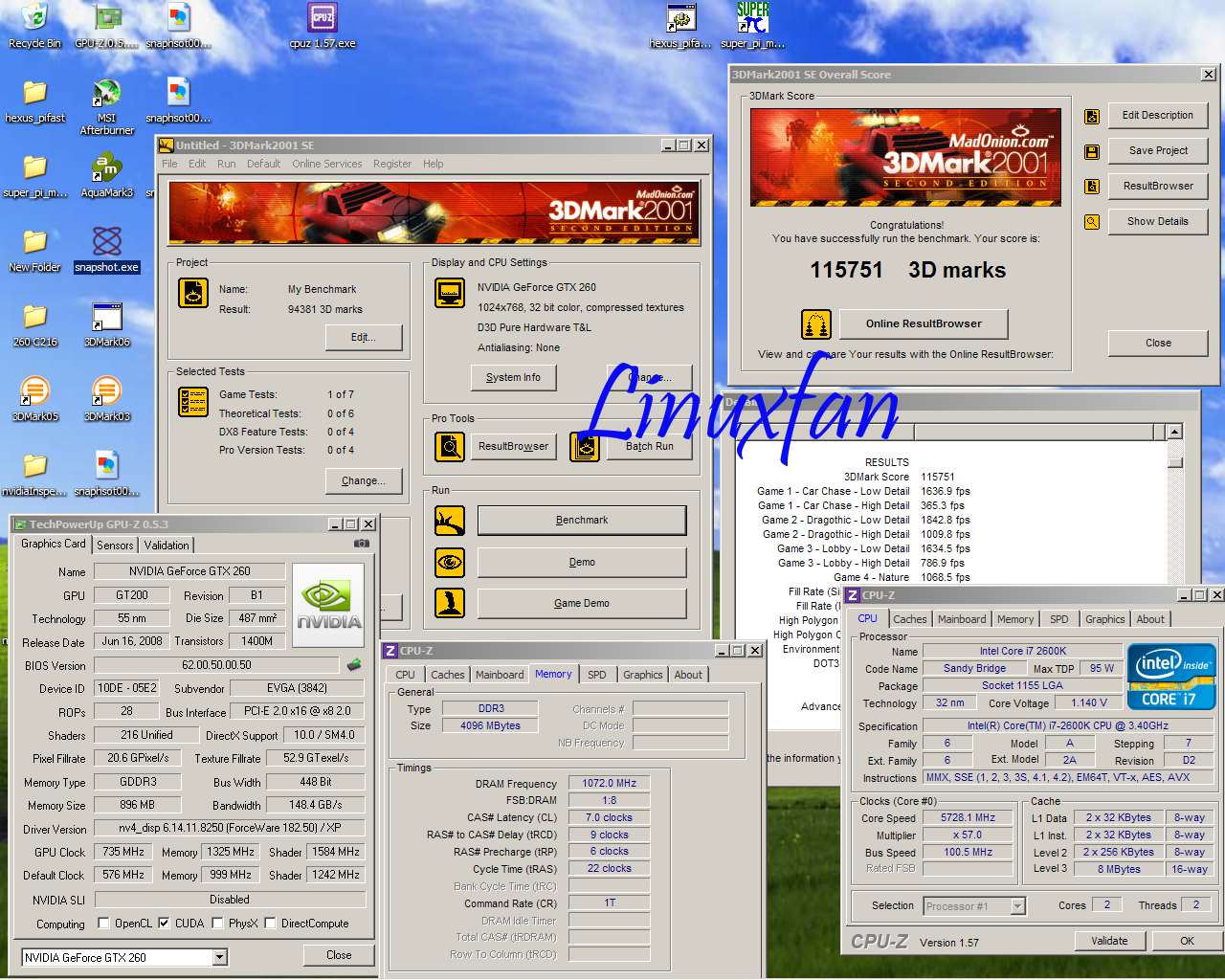This screenshot has width=1225, height=980.
Task: Switch to the Sensors tab in GPU-Z
Action: pyautogui.click(x=115, y=546)
